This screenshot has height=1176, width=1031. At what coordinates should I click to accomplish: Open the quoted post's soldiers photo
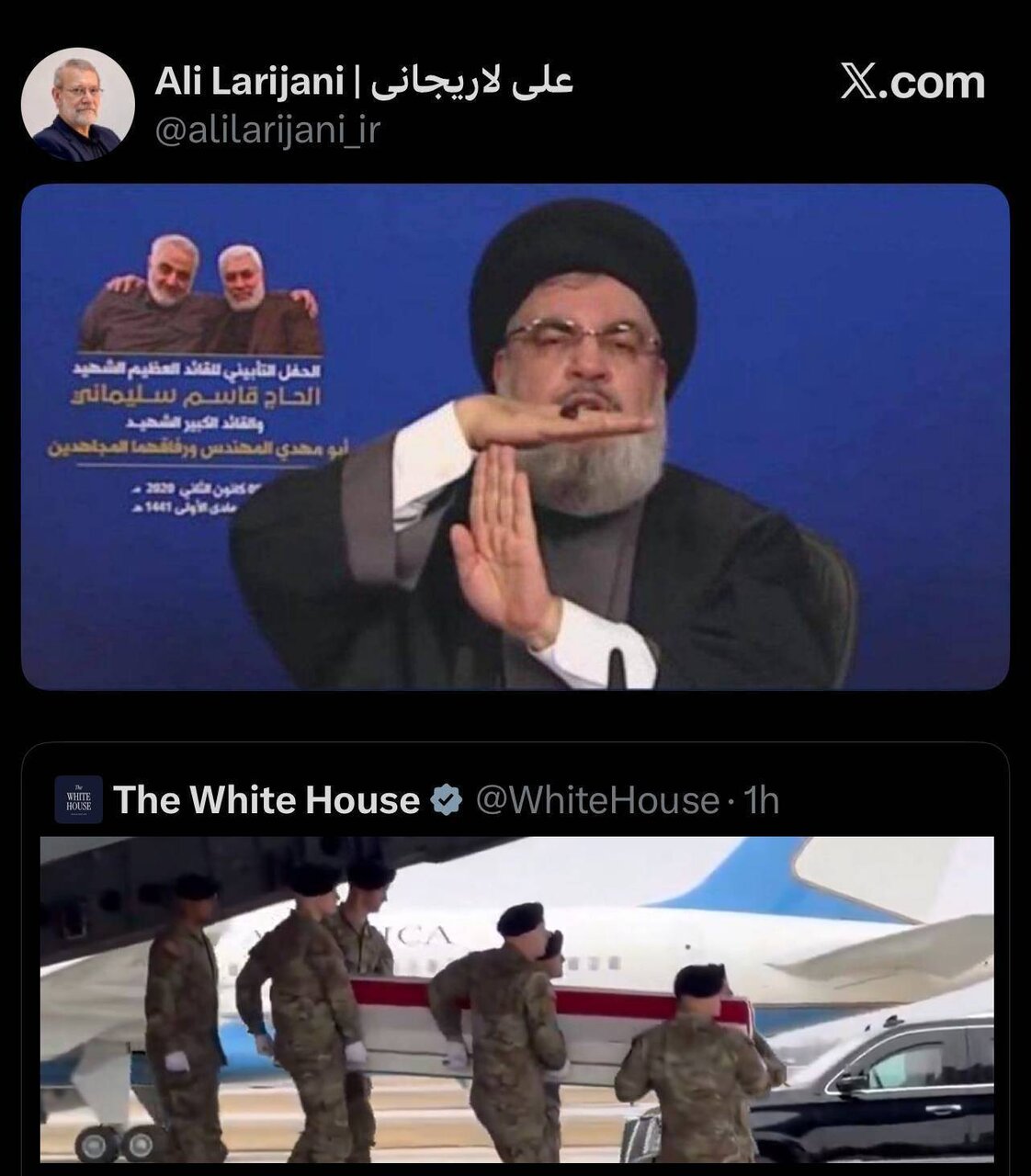[x=517, y=1000]
